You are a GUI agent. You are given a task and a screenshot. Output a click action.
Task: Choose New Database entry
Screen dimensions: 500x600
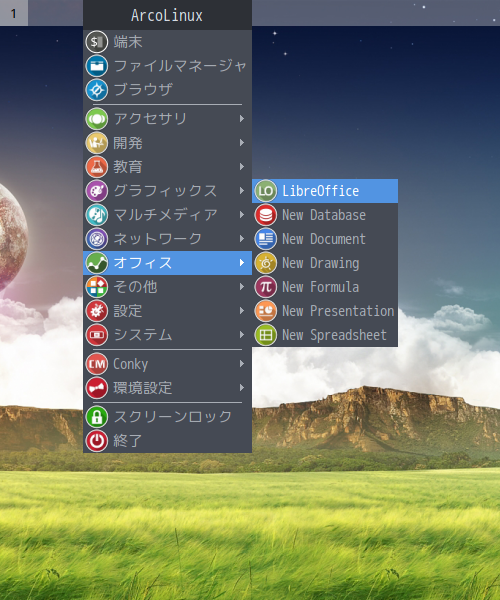(x=325, y=215)
